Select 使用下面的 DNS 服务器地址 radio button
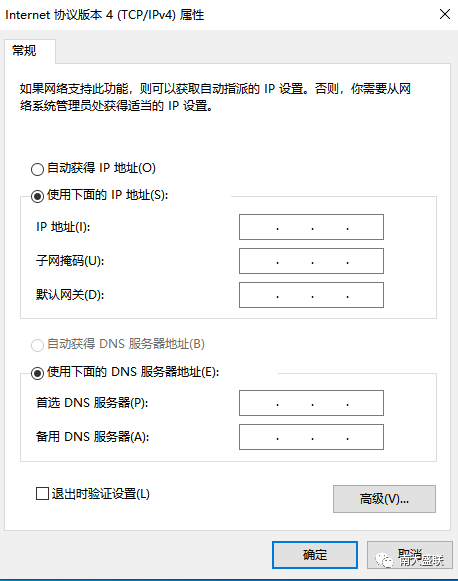Viewport: 458px width, 581px height. [37, 373]
